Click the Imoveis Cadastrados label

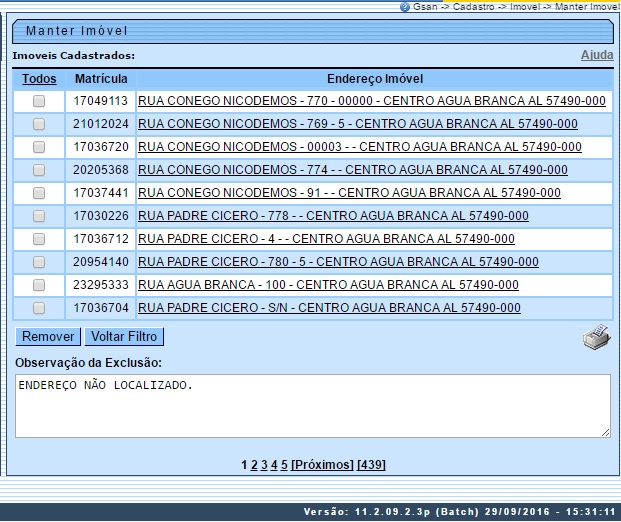74,55
